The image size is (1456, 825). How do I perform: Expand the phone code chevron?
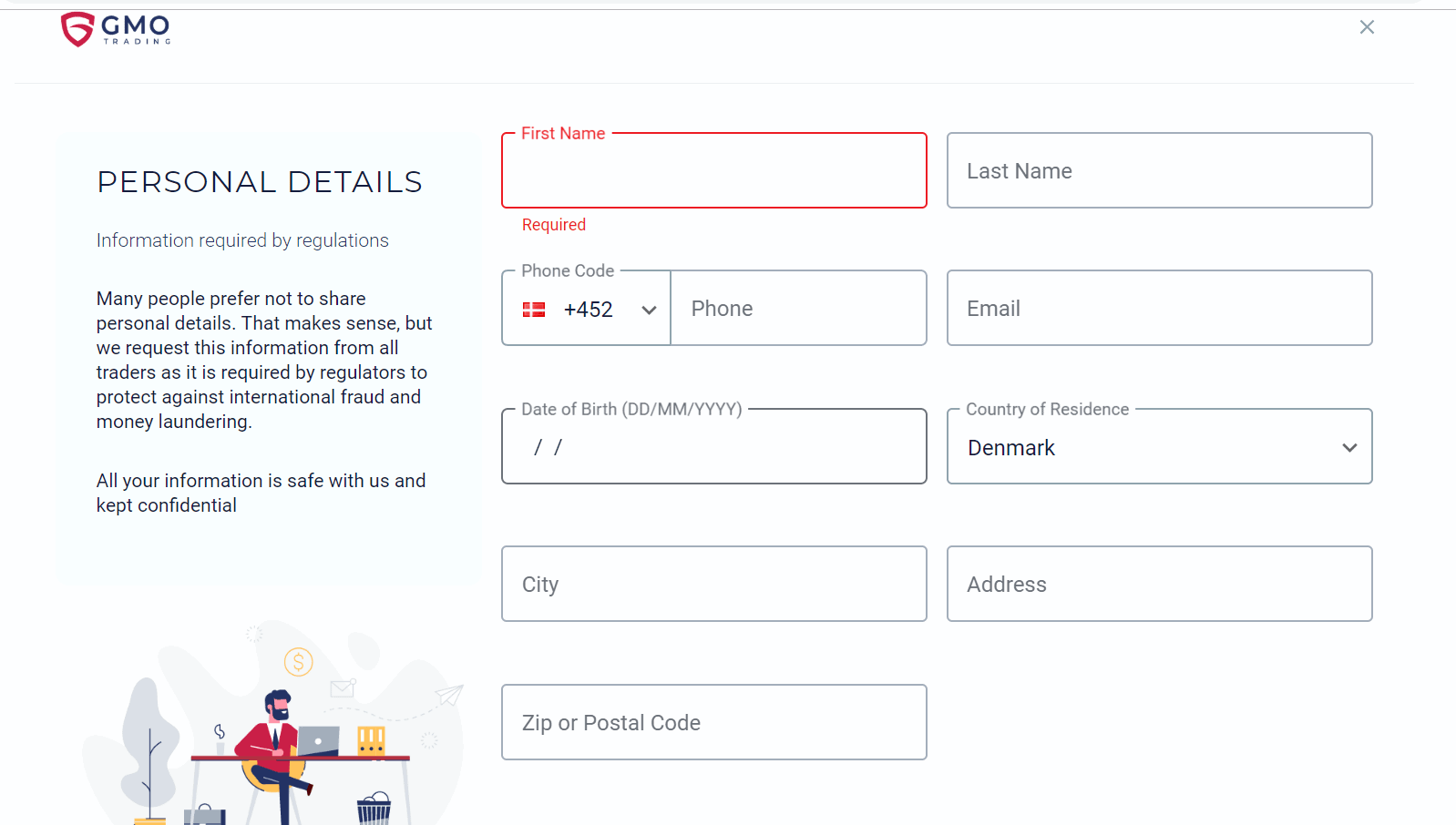tap(649, 311)
